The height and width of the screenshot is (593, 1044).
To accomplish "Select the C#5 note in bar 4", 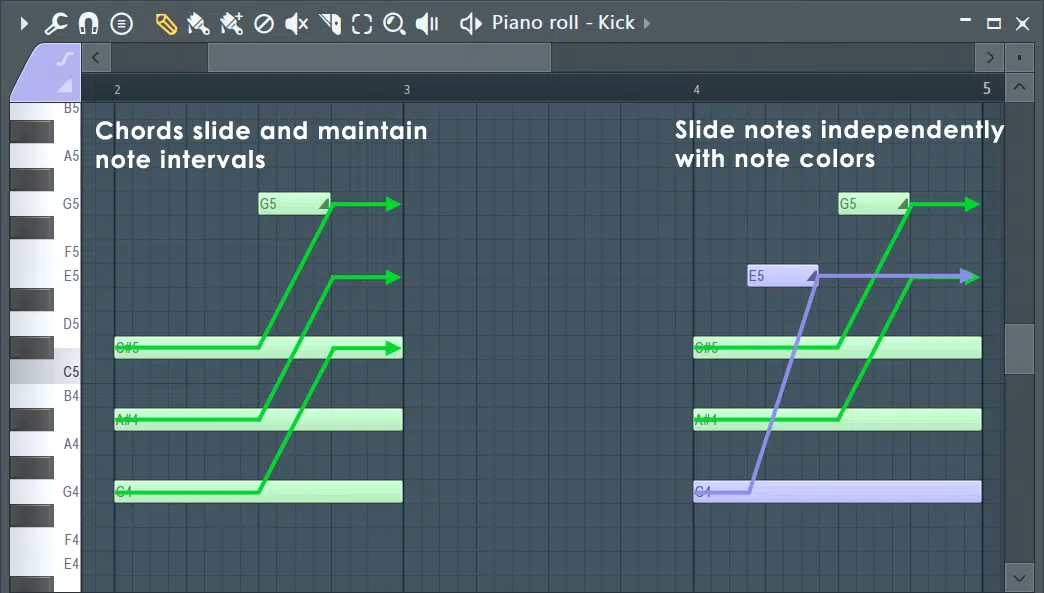I will 837,347.
